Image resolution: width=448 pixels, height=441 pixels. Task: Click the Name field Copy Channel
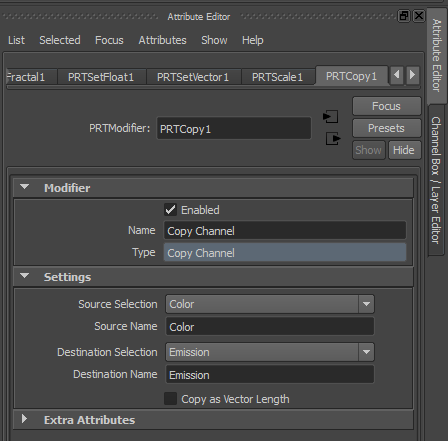(x=285, y=230)
